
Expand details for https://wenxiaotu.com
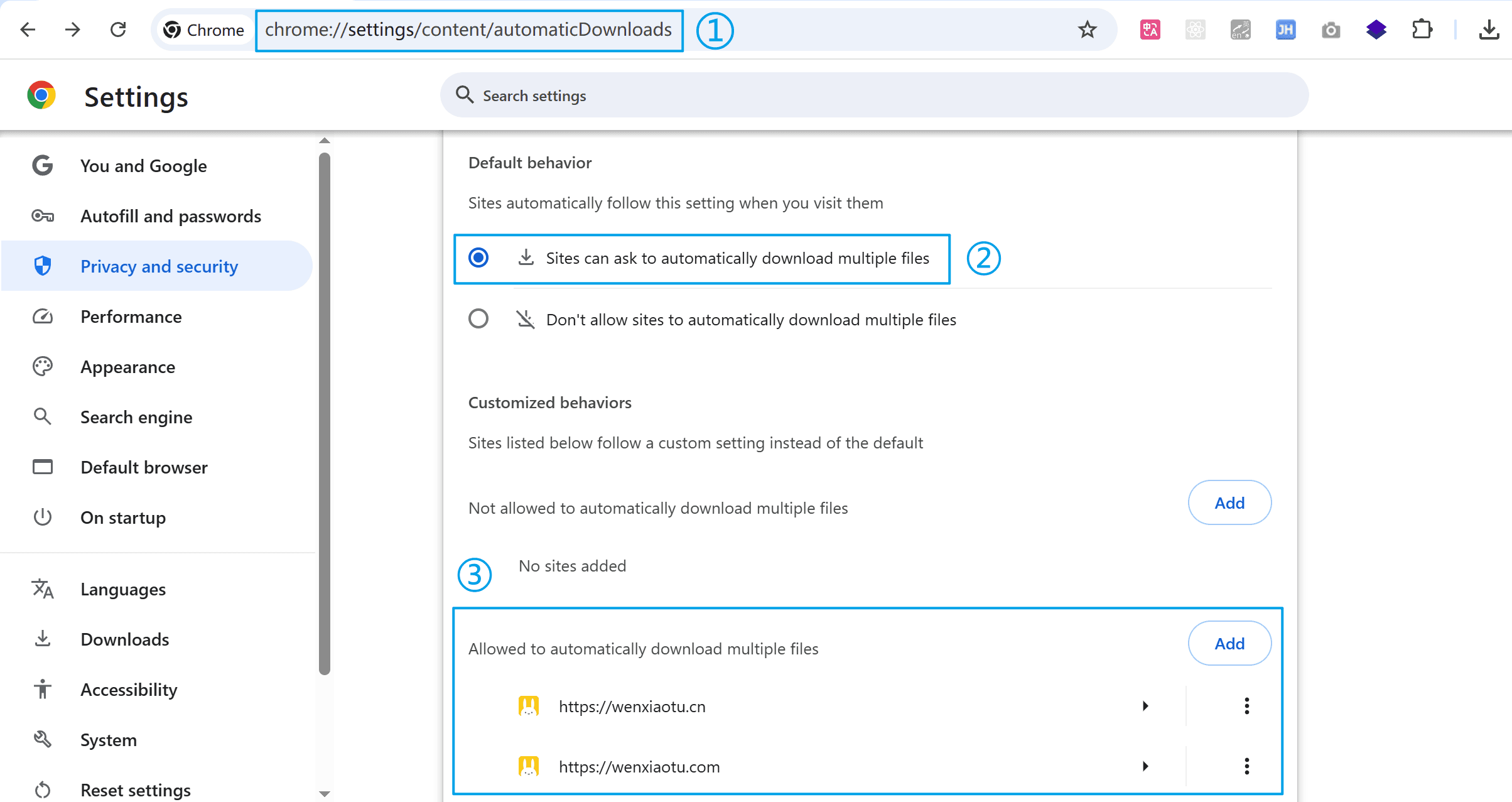pyautogui.click(x=1145, y=766)
